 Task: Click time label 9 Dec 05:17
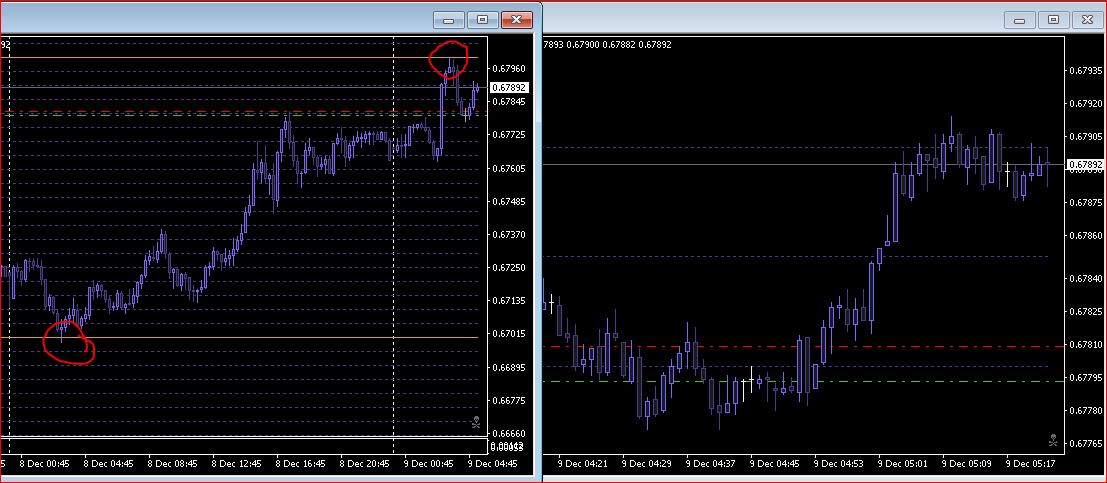[x=1031, y=465]
